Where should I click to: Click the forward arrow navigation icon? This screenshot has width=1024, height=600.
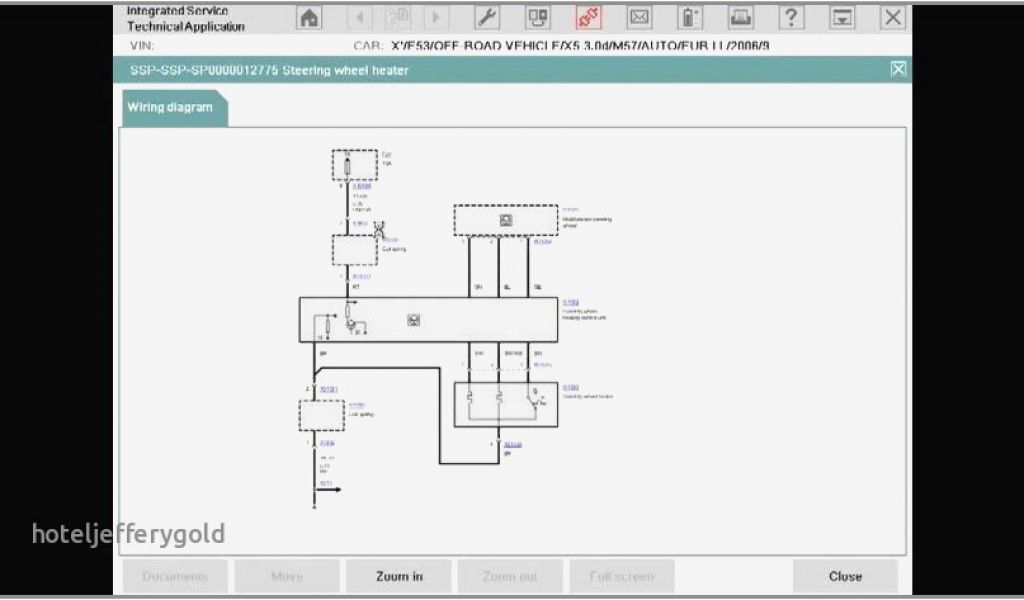pos(436,17)
